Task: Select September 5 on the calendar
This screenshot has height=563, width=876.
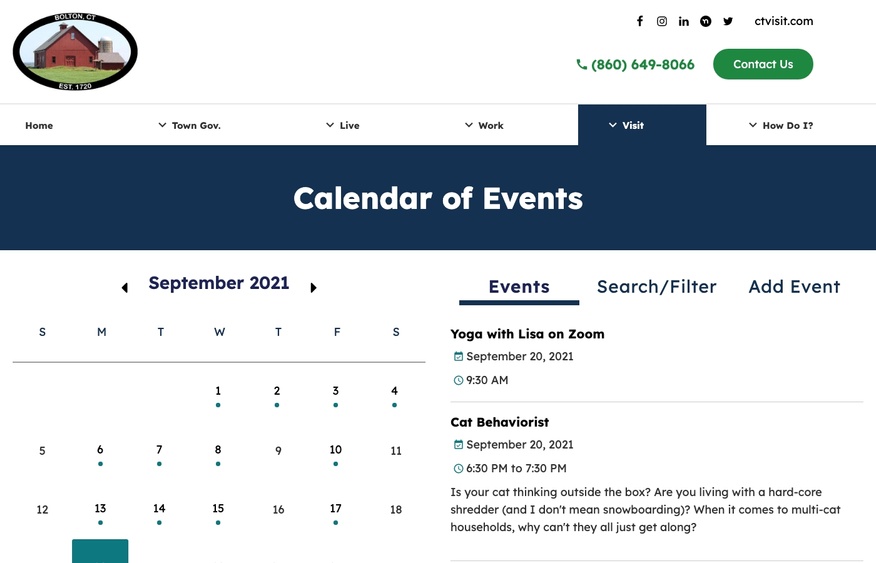Action: [x=42, y=451]
